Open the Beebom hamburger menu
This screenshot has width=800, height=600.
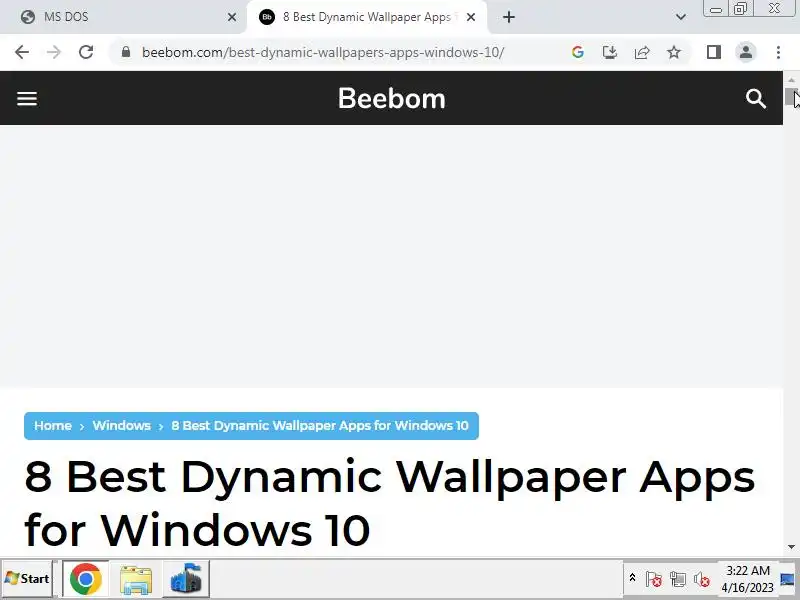coord(27,98)
